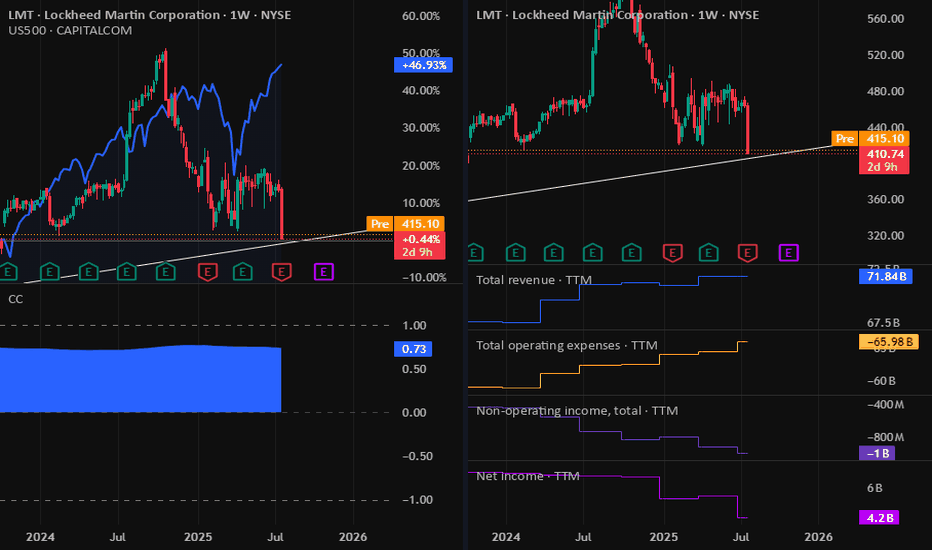Click the right chart LMT Lockheed Martin title
The image size is (932, 550).
point(618,15)
